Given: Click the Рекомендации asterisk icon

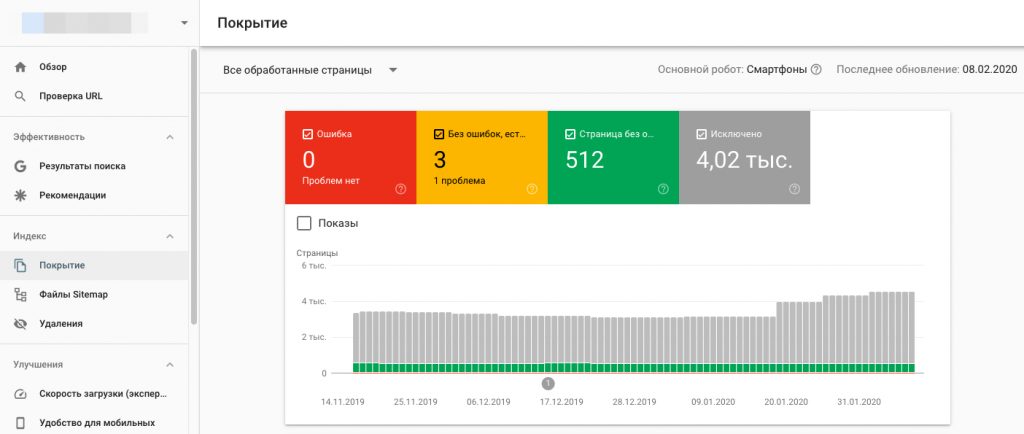Looking at the screenshot, I should pyautogui.click(x=20, y=195).
